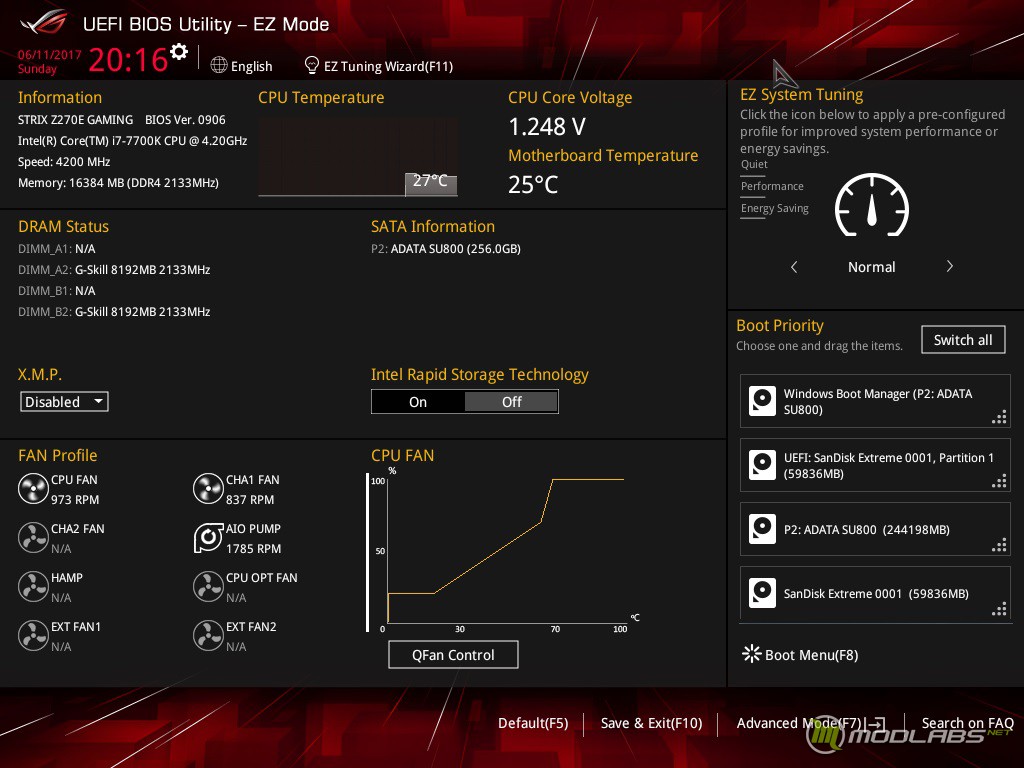Screen dimensions: 1024x768
Task: Choose the Performance tuning profile
Action: (772, 187)
